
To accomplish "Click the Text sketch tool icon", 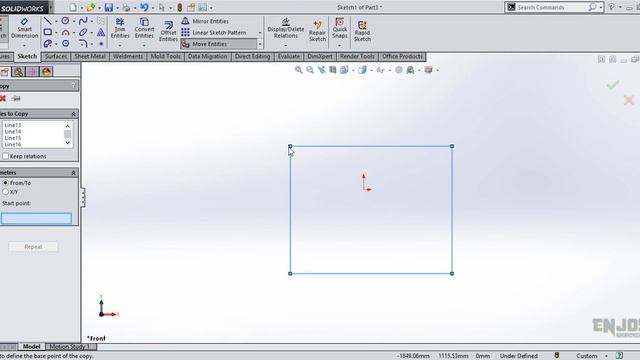I will (x=101, y=32).
